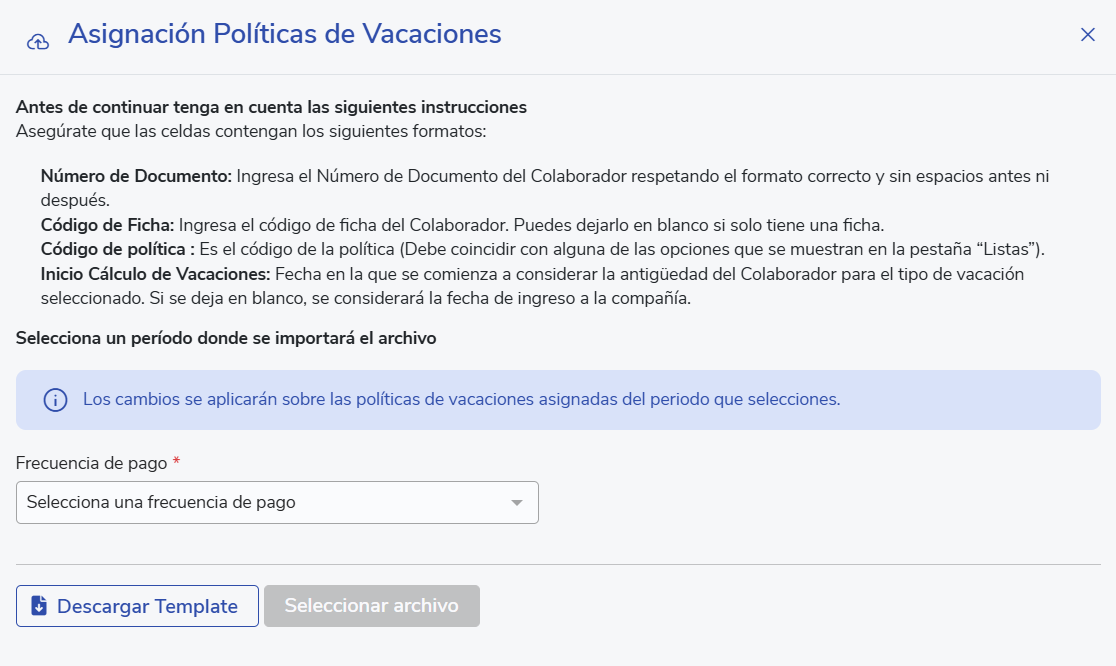Click the horizontal divider above the buttons
The height and width of the screenshot is (666, 1116).
coord(558,564)
